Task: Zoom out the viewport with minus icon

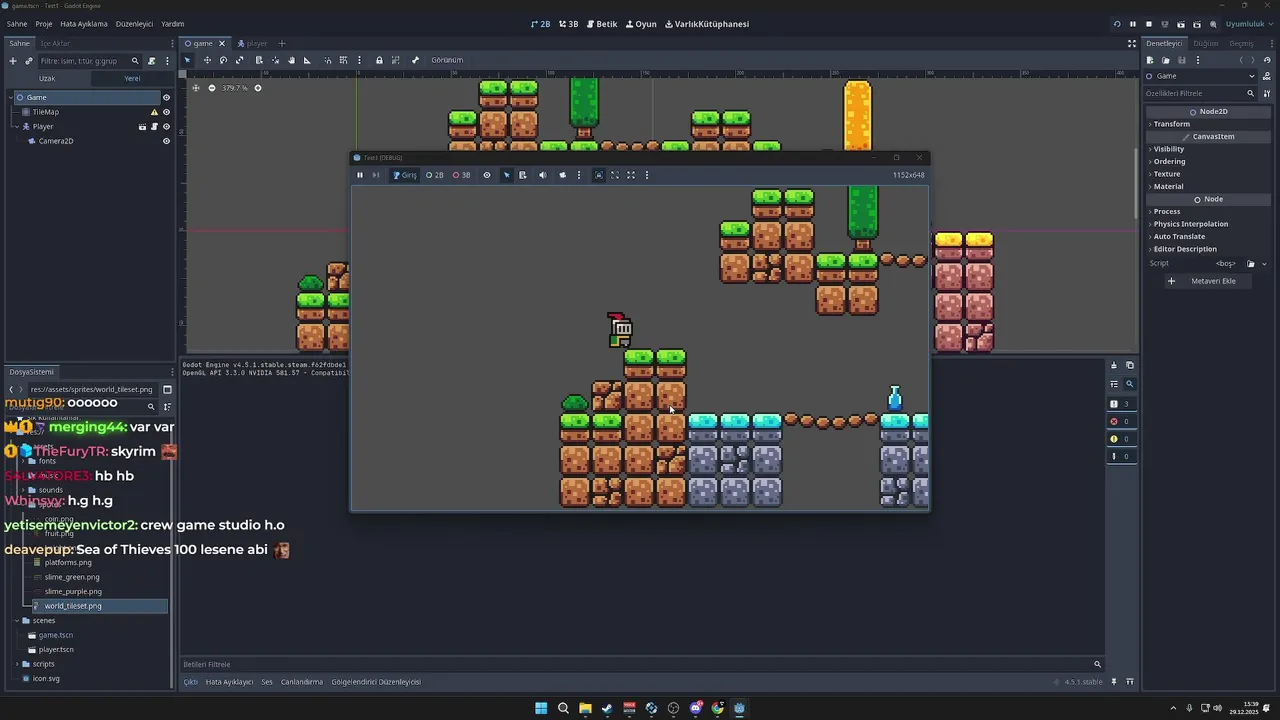Action: (211, 88)
